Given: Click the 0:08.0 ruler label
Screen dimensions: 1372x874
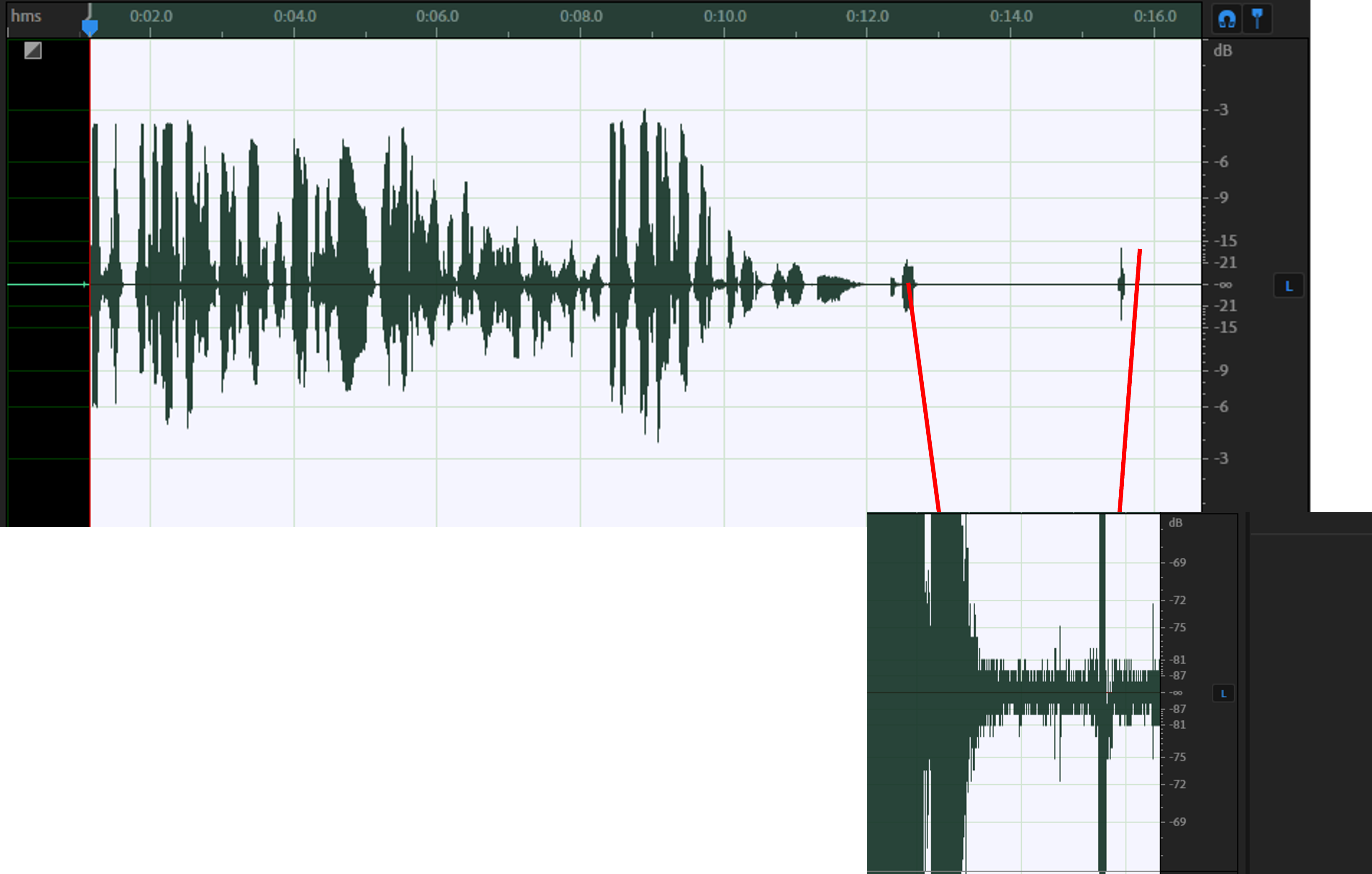Looking at the screenshot, I should [x=581, y=16].
